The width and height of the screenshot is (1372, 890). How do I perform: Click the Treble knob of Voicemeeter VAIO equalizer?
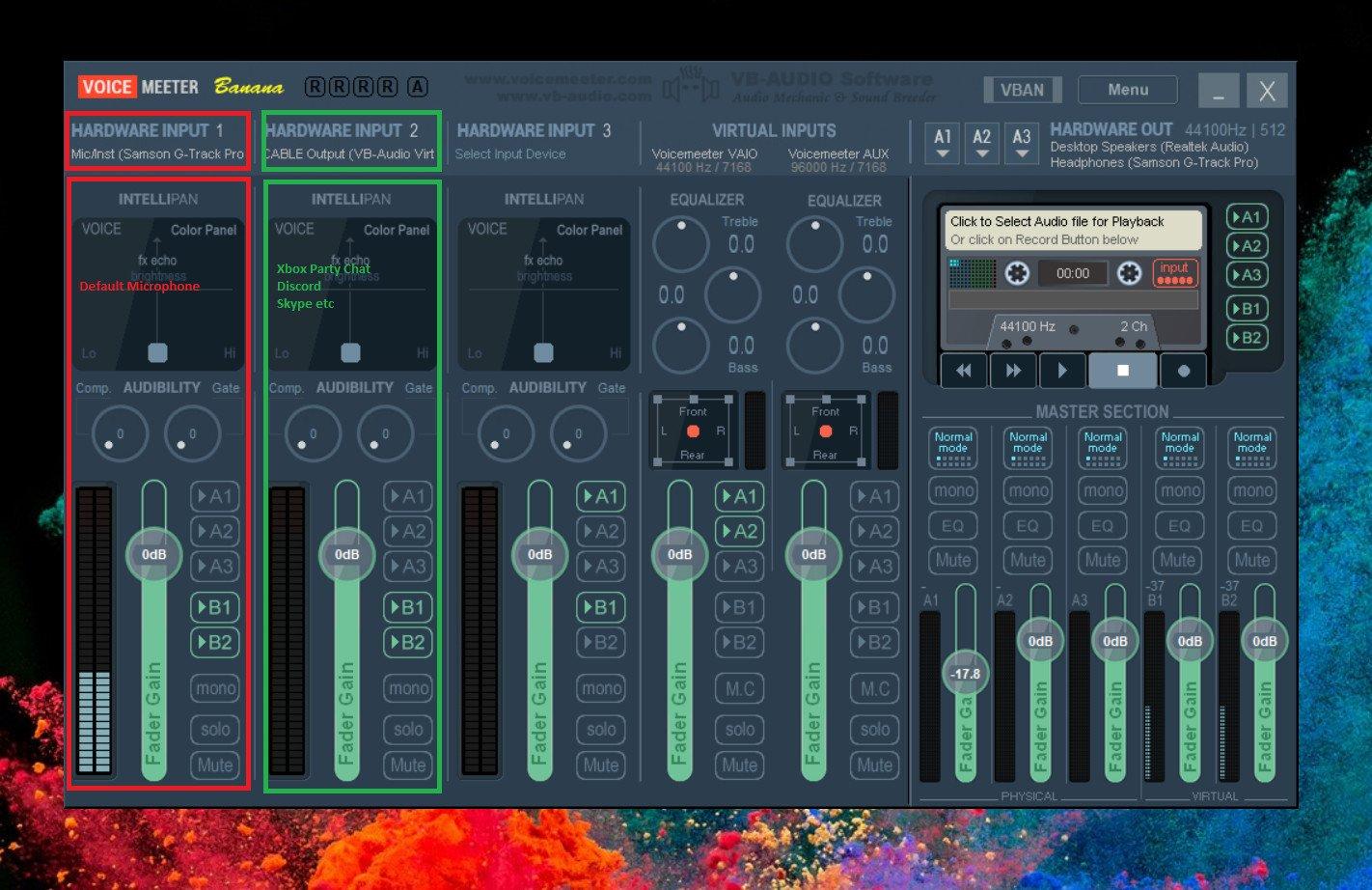click(x=681, y=245)
